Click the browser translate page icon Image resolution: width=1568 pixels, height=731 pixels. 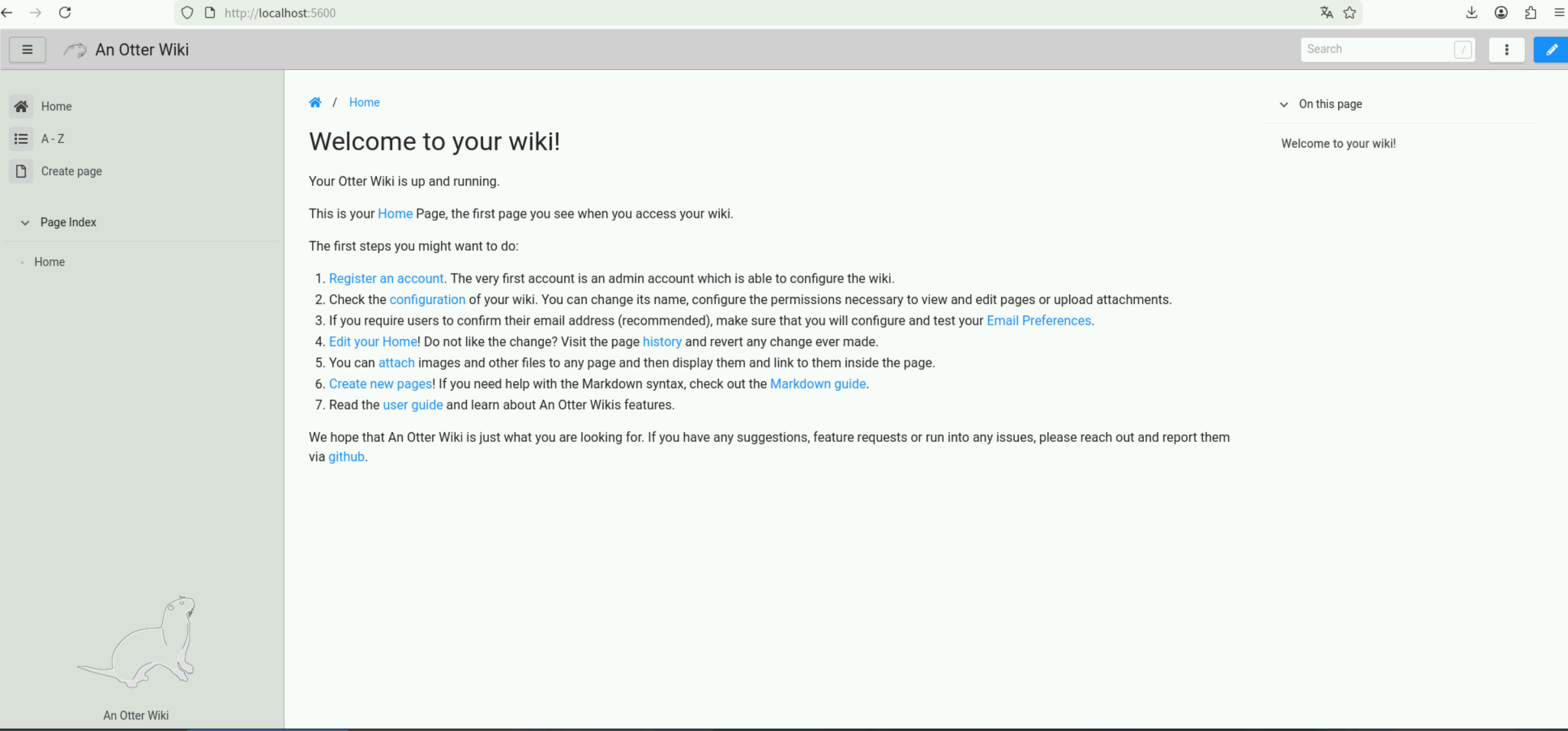tap(1326, 12)
